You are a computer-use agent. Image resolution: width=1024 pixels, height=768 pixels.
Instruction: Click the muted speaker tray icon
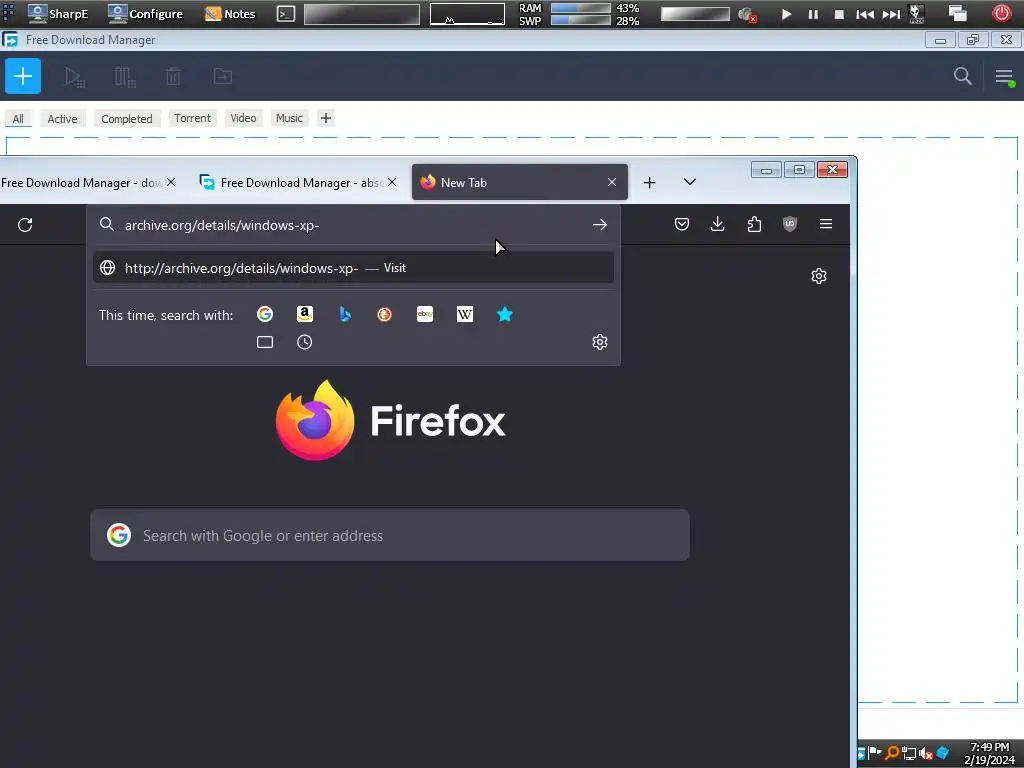925,754
